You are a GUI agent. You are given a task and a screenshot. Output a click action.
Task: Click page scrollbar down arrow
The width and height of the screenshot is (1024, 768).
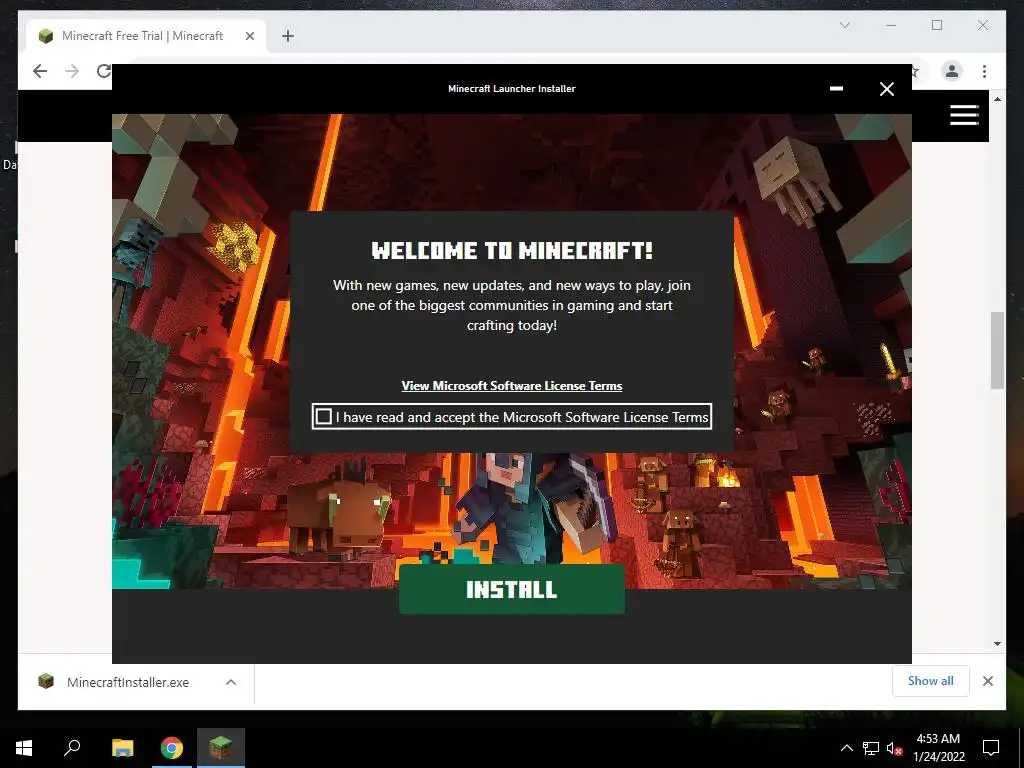(997, 644)
